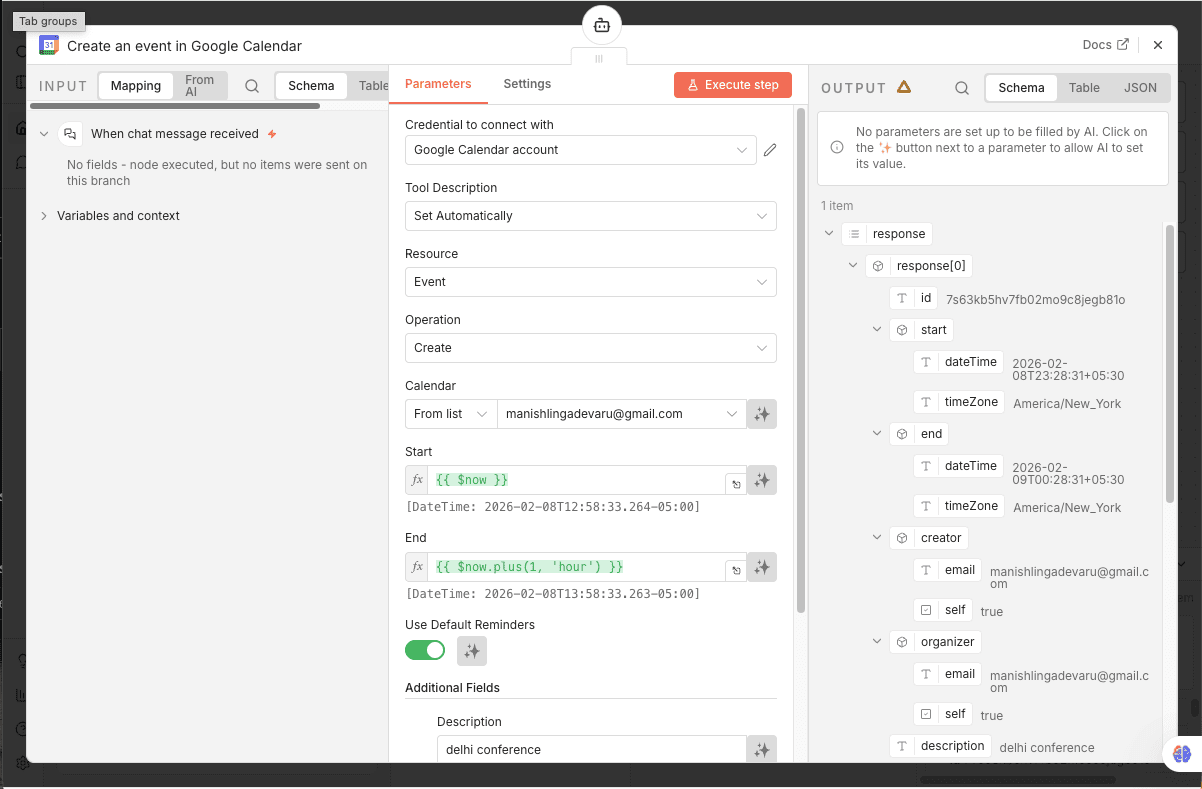Open the Tool Description dropdown
The width and height of the screenshot is (1202, 789).
[x=590, y=216]
